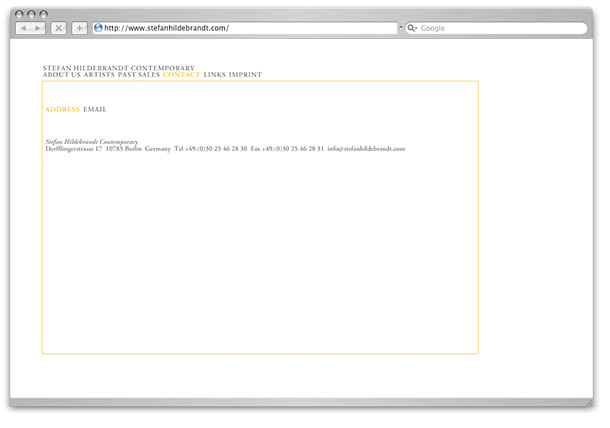Click the info@stefanhildebrandt.com email address
Image resolution: width=610 pixels, height=428 pixels.
pos(366,149)
